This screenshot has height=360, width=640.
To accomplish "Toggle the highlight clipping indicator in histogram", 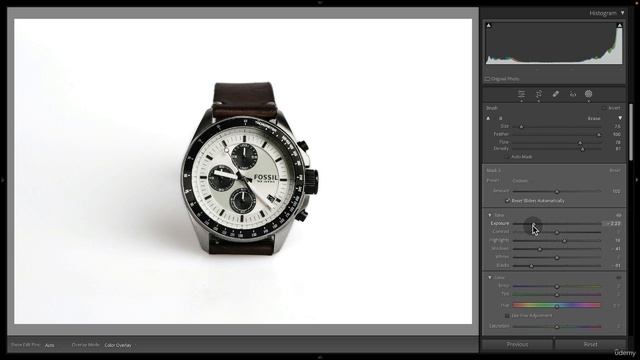I will [x=619, y=25].
